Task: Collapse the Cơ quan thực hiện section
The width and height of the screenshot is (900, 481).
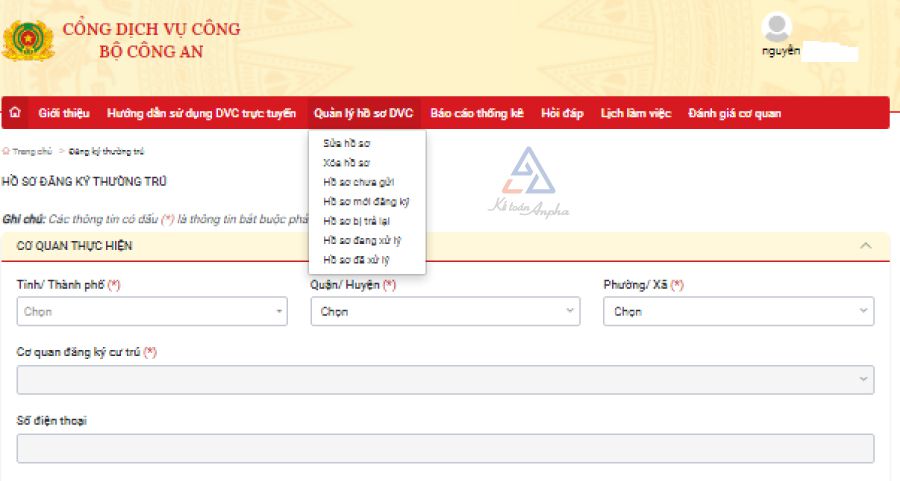Action: [866, 245]
